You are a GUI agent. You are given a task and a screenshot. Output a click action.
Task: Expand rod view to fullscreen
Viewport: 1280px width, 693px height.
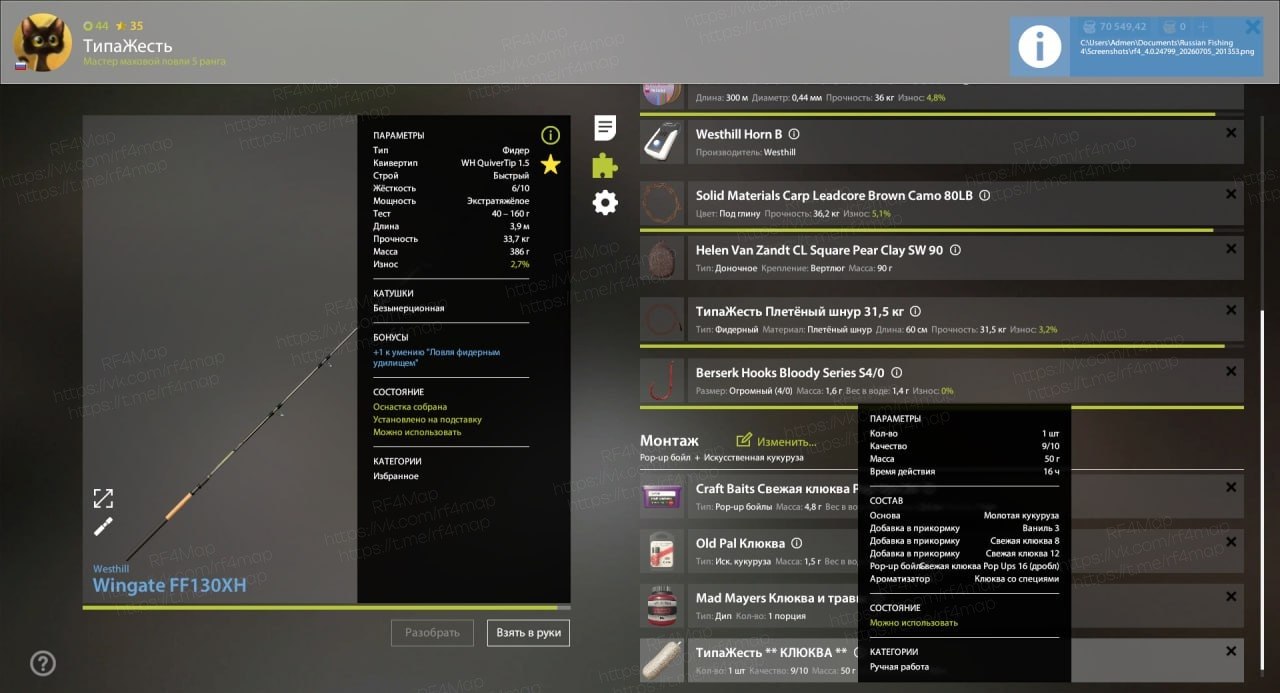coord(103,498)
